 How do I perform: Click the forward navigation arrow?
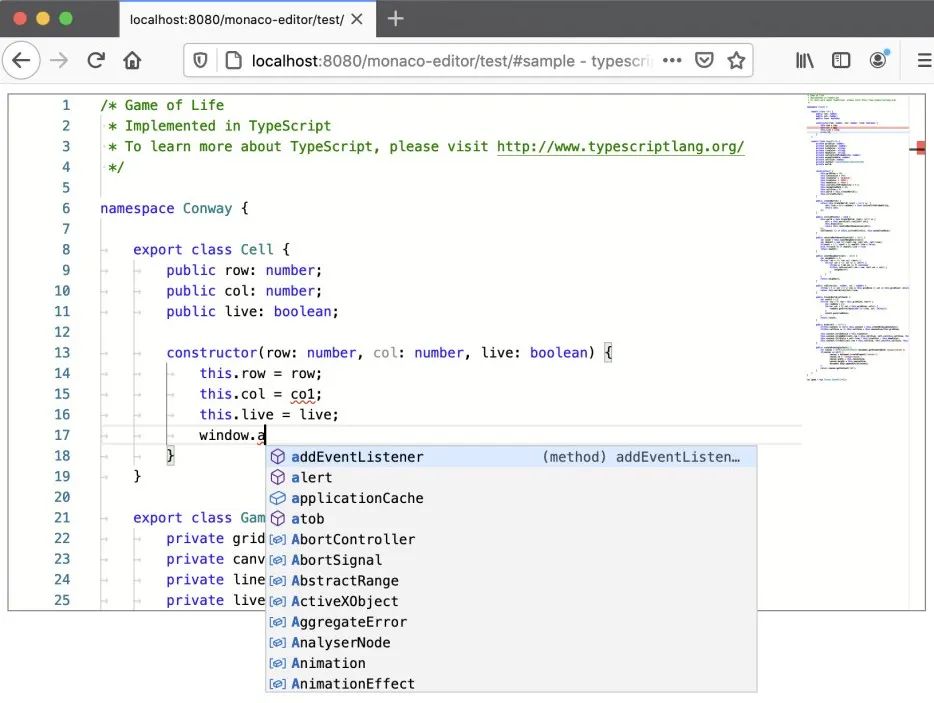(58, 60)
